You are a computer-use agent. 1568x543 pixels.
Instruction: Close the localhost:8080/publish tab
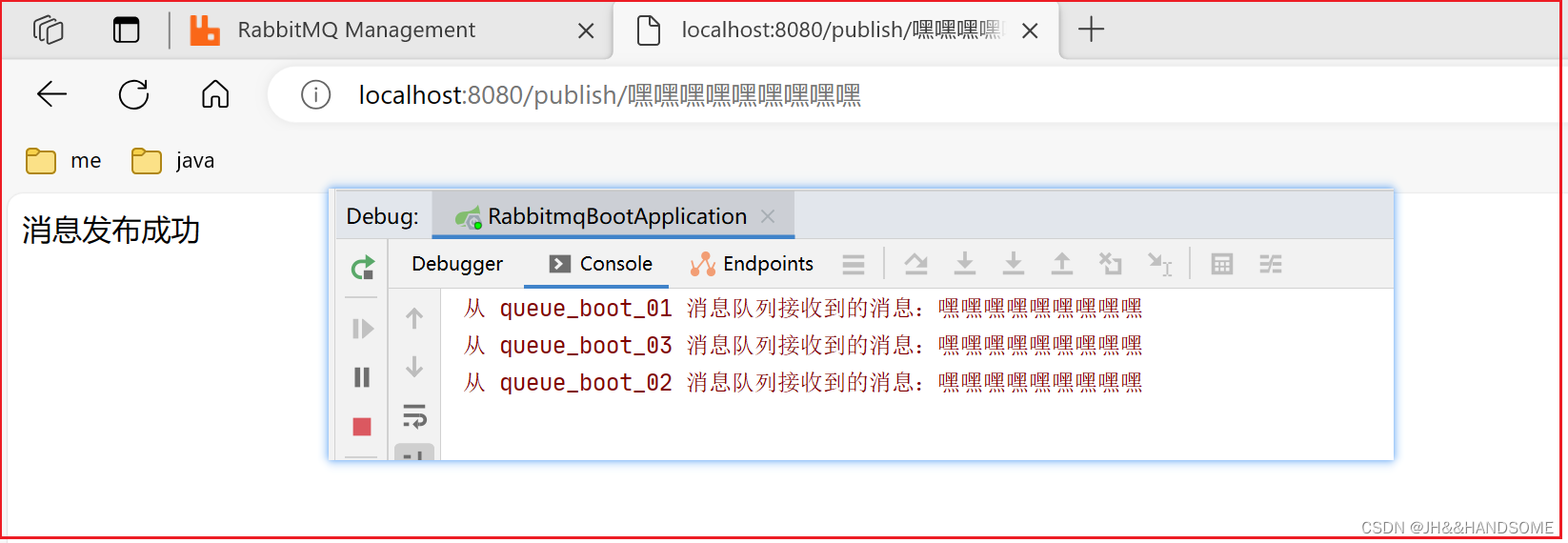point(1030,31)
